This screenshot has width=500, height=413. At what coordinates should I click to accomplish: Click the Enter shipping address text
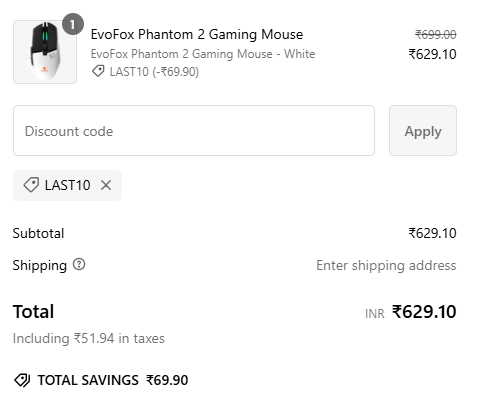386,265
